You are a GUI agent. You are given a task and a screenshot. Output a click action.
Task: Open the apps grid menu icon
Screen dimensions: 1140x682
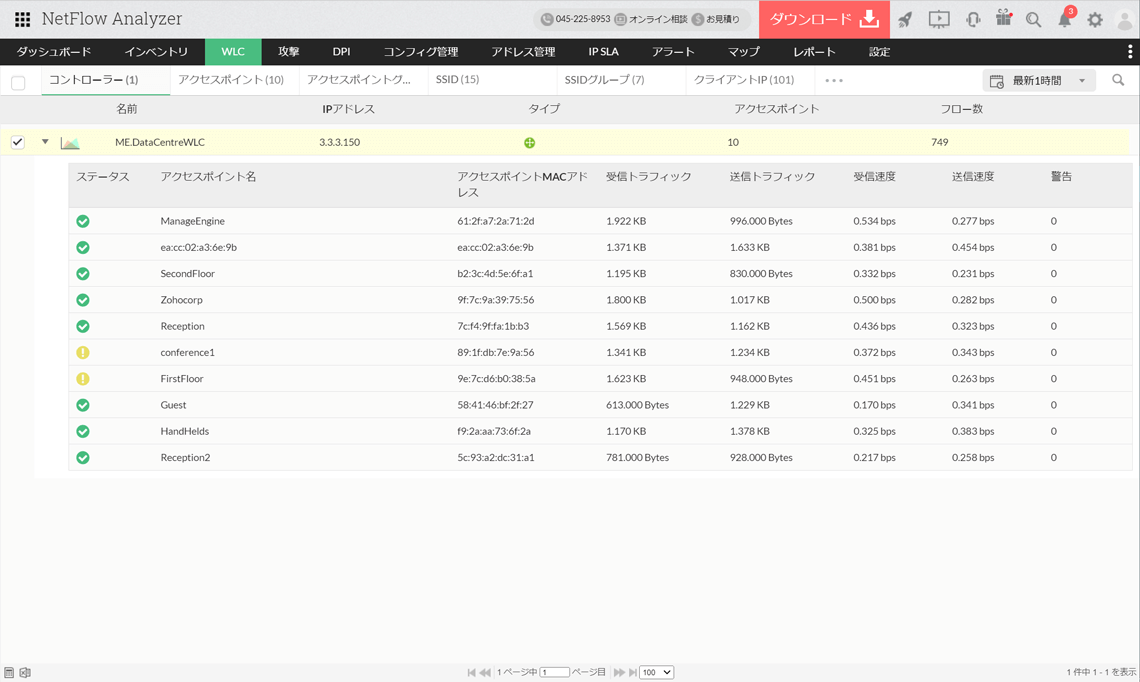coord(22,19)
